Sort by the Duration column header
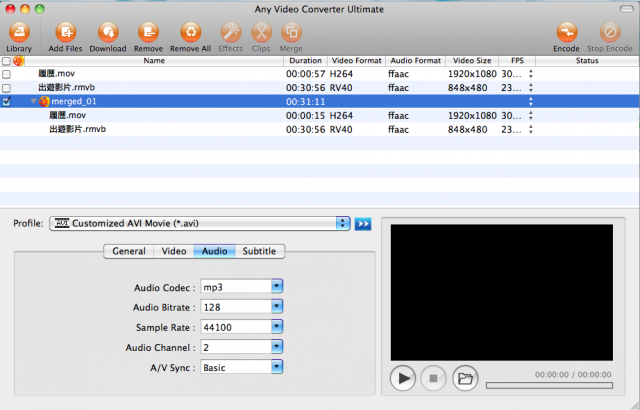The image size is (640, 410). (305, 61)
